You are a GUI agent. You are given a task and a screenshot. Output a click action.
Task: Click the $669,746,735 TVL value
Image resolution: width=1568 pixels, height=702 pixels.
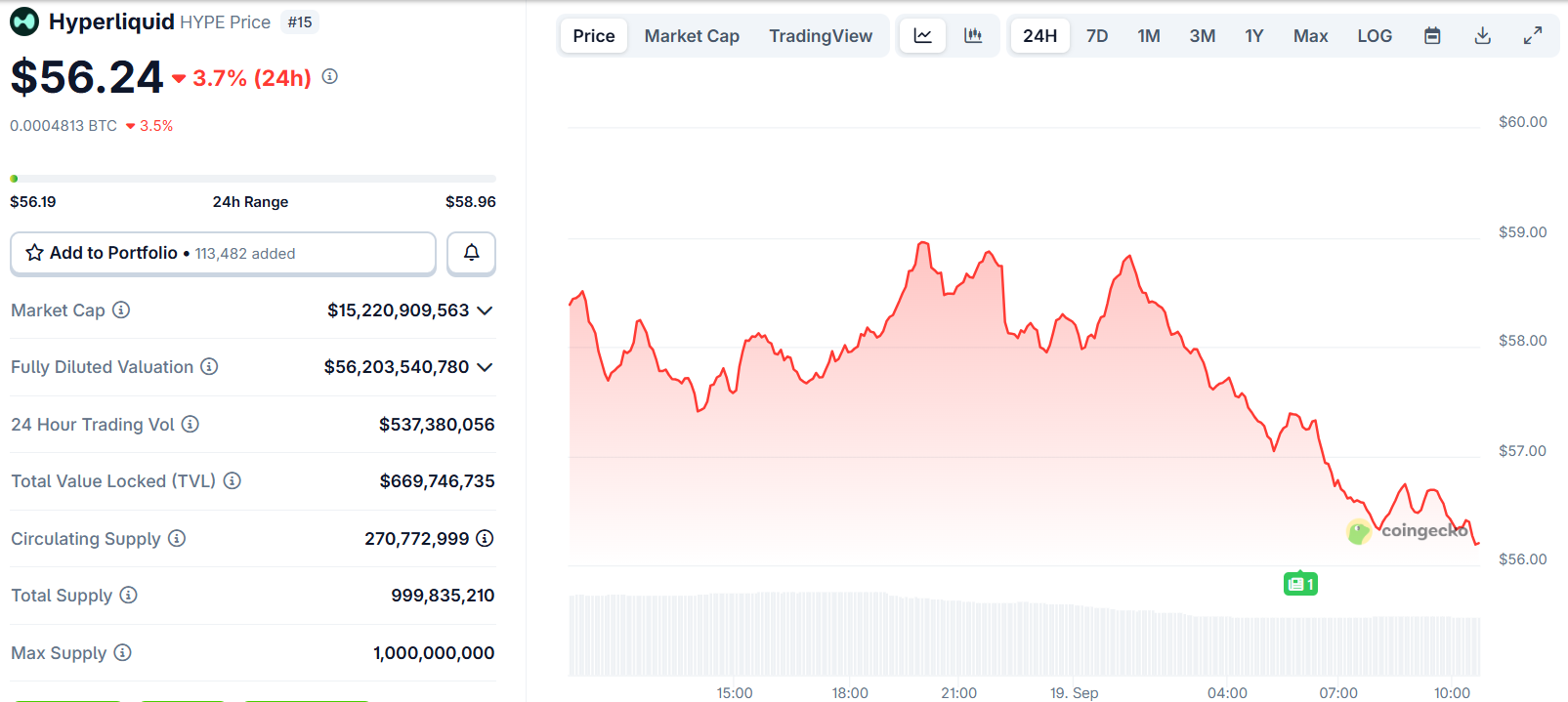pyautogui.click(x=438, y=481)
